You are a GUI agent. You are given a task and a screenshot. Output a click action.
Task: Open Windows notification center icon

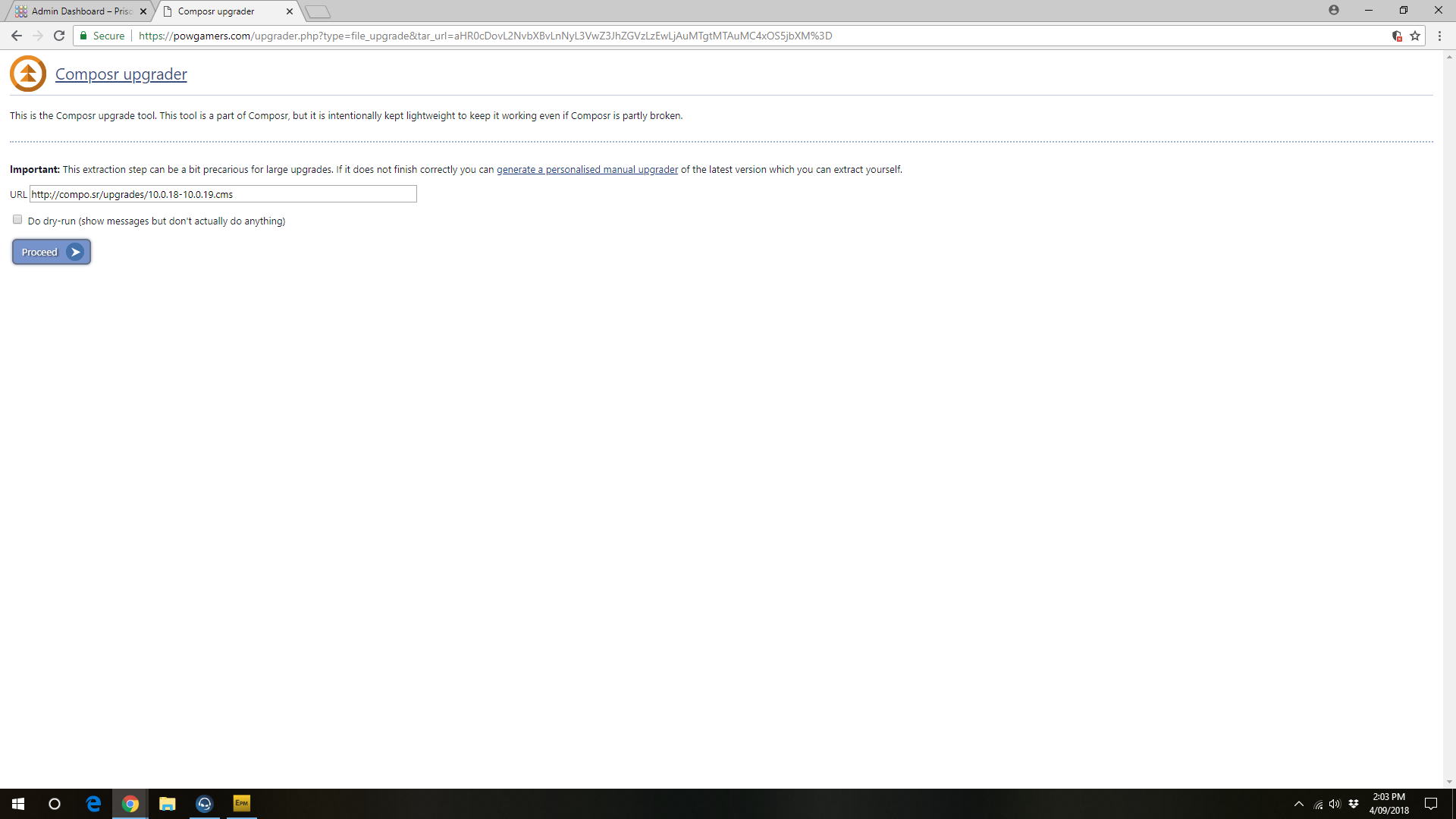coord(1431,804)
